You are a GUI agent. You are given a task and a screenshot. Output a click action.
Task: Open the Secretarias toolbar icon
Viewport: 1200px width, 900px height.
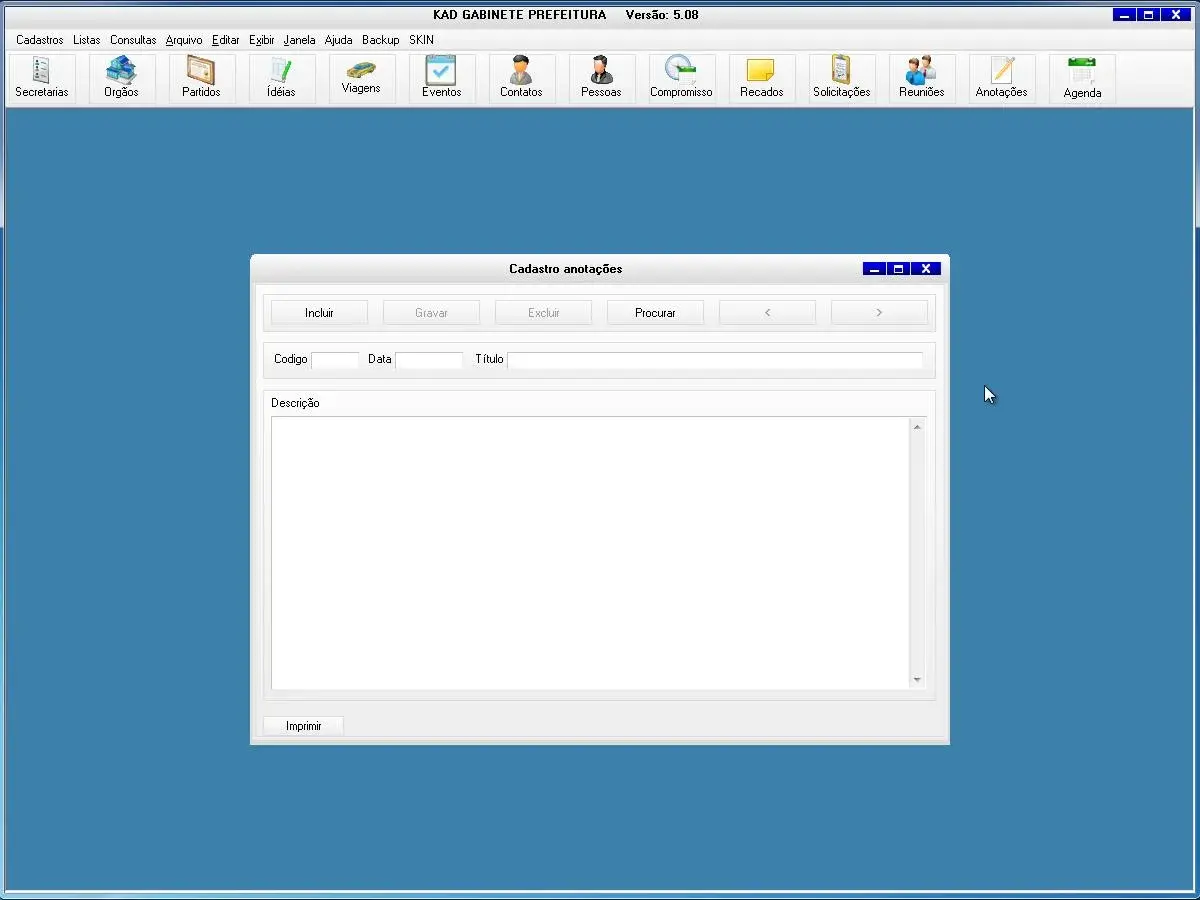pos(42,78)
